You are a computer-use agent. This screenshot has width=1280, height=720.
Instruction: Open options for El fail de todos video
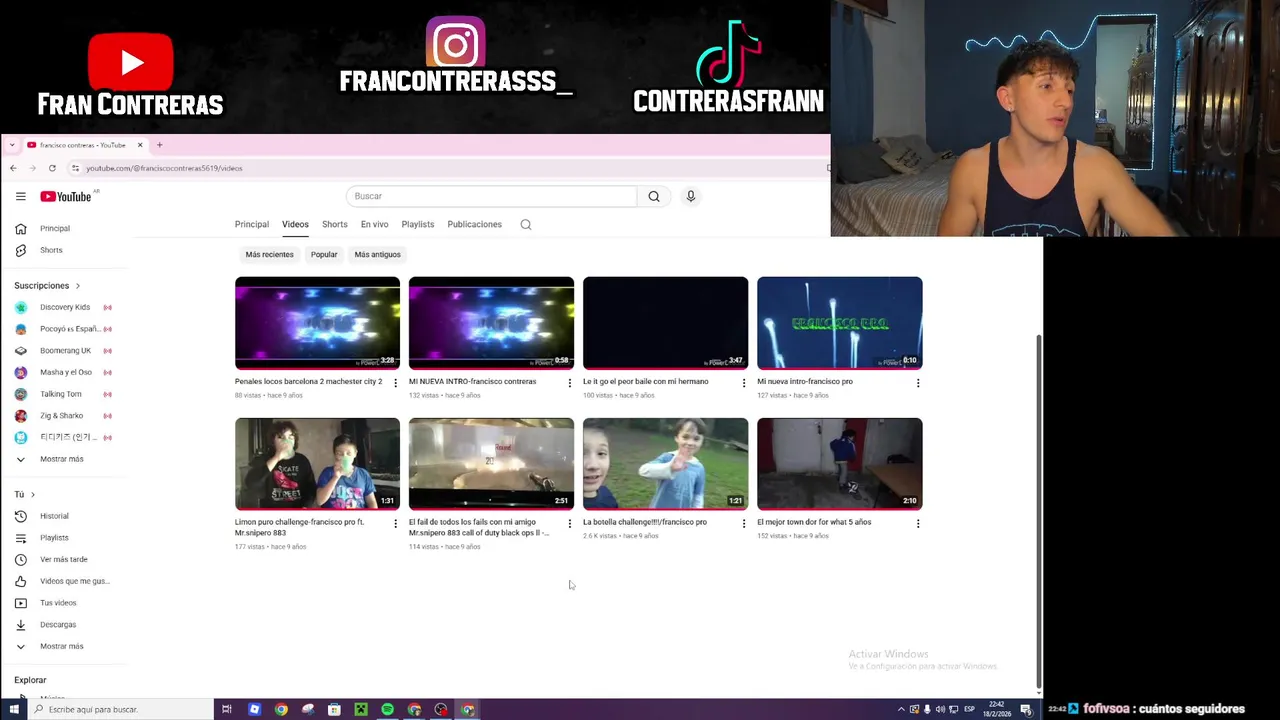[x=570, y=523]
